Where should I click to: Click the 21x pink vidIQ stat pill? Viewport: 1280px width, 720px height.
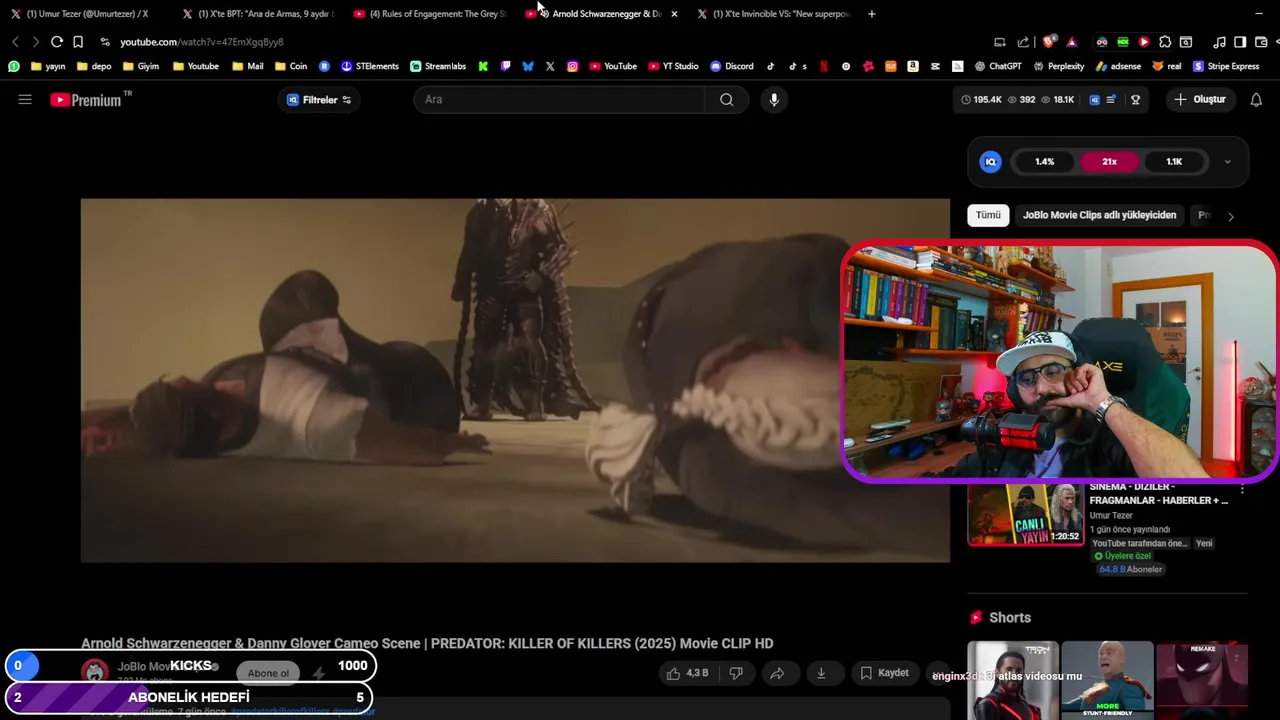tap(1109, 162)
